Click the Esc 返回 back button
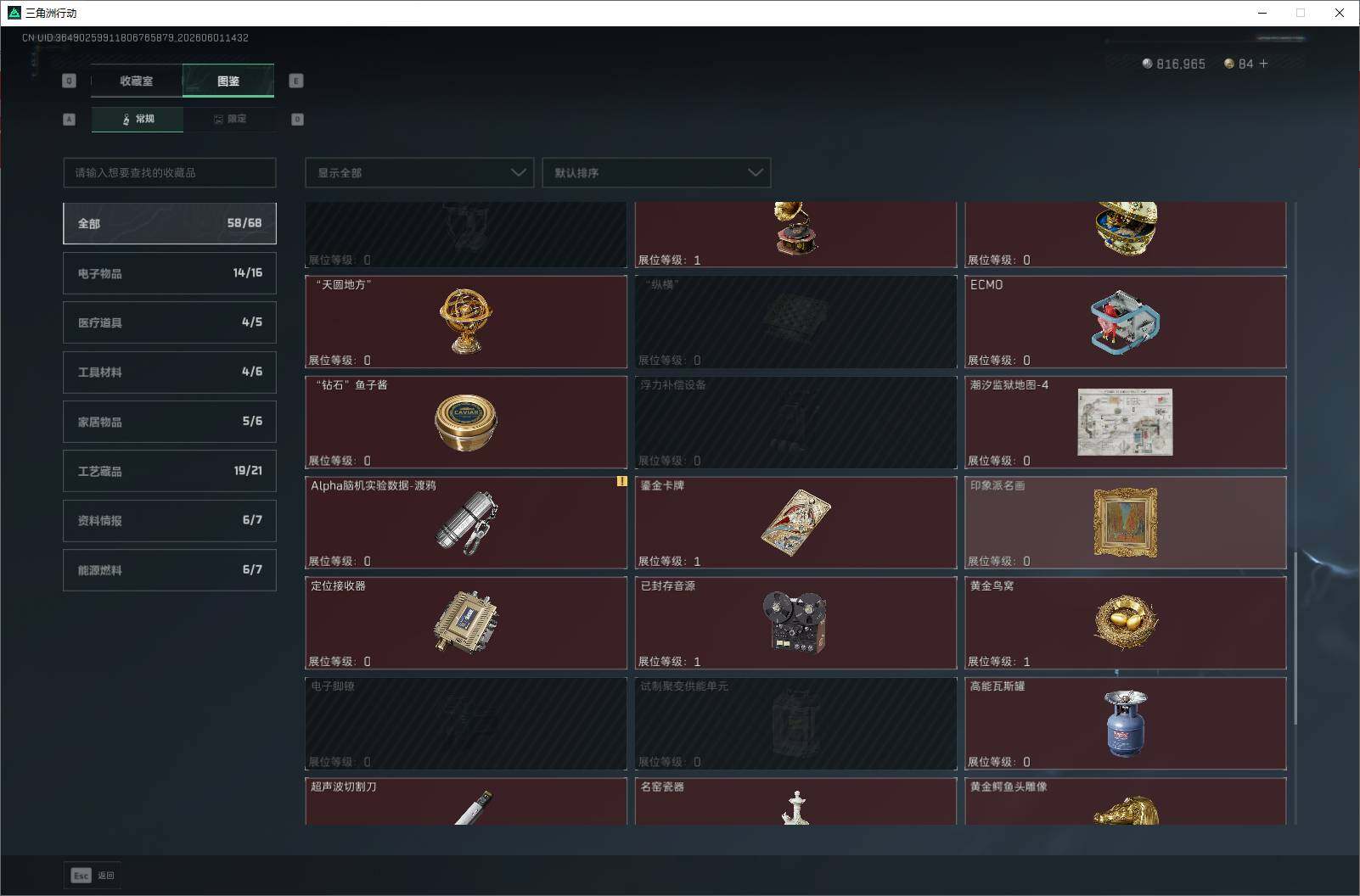 93,876
